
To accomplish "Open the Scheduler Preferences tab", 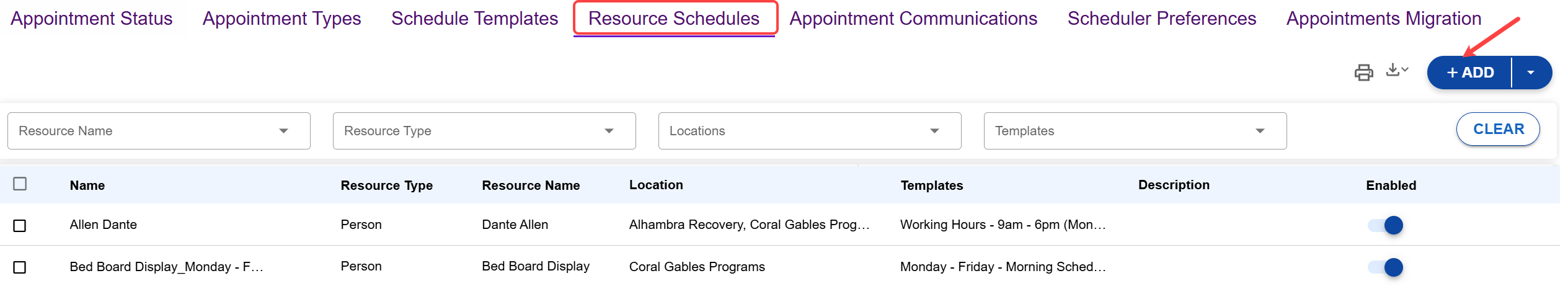I will coord(1162,19).
